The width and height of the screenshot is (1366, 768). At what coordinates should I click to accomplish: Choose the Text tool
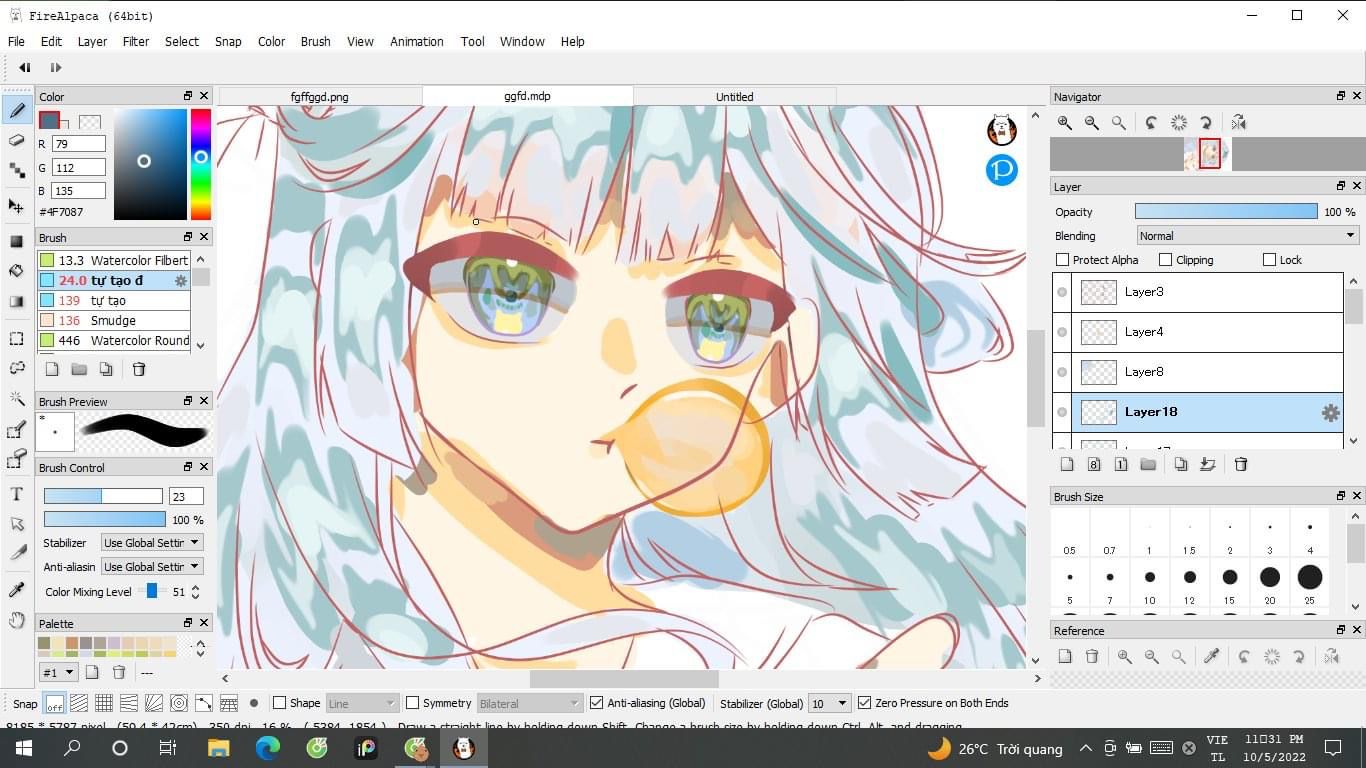[x=16, y=494]
